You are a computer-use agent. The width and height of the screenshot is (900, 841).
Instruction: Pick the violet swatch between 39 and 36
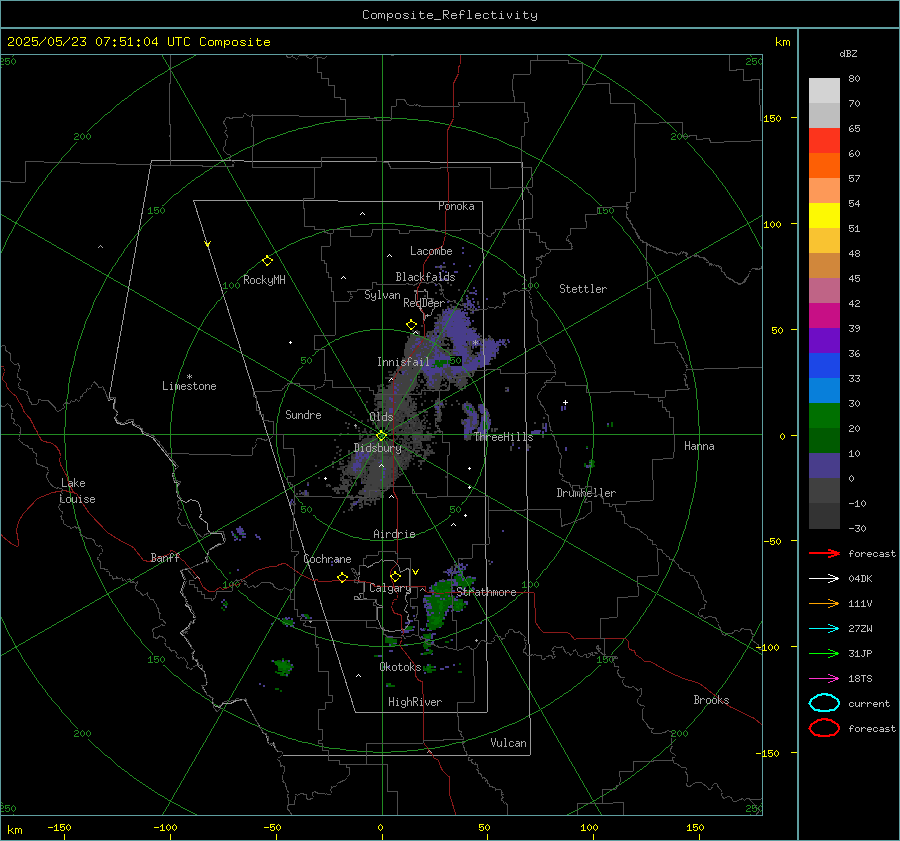click(x=824, y=341)
